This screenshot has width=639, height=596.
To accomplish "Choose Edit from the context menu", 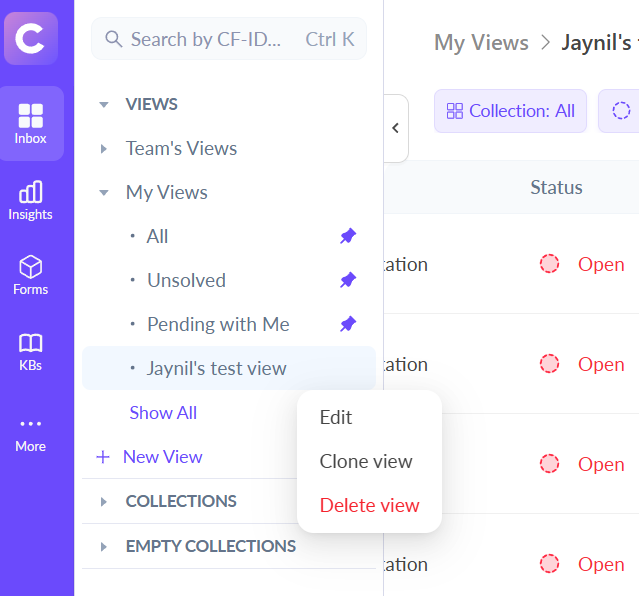I will (336, 417).
